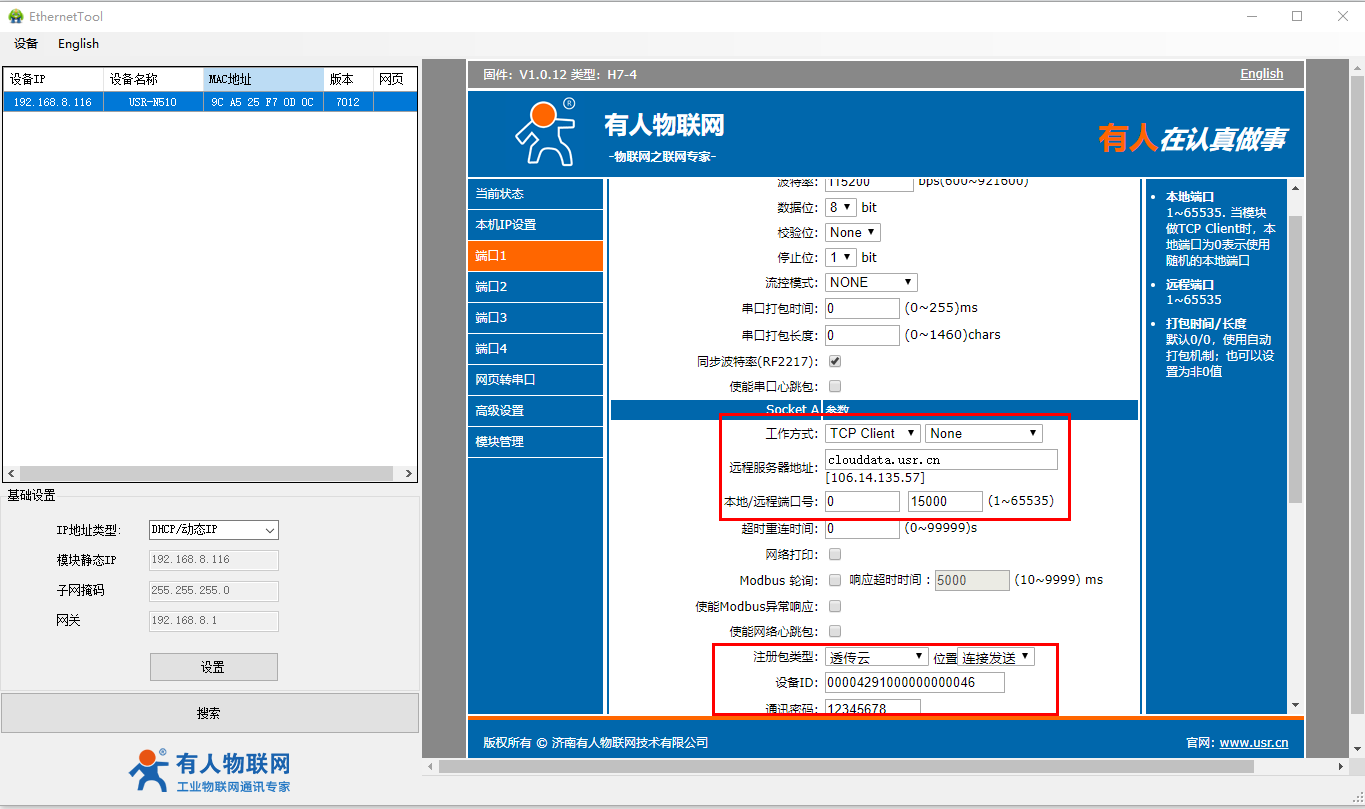Screen dimensions: 1365x809
Task: Tick the 网络打印 checkbox
Action: click(x=835, y=554)
